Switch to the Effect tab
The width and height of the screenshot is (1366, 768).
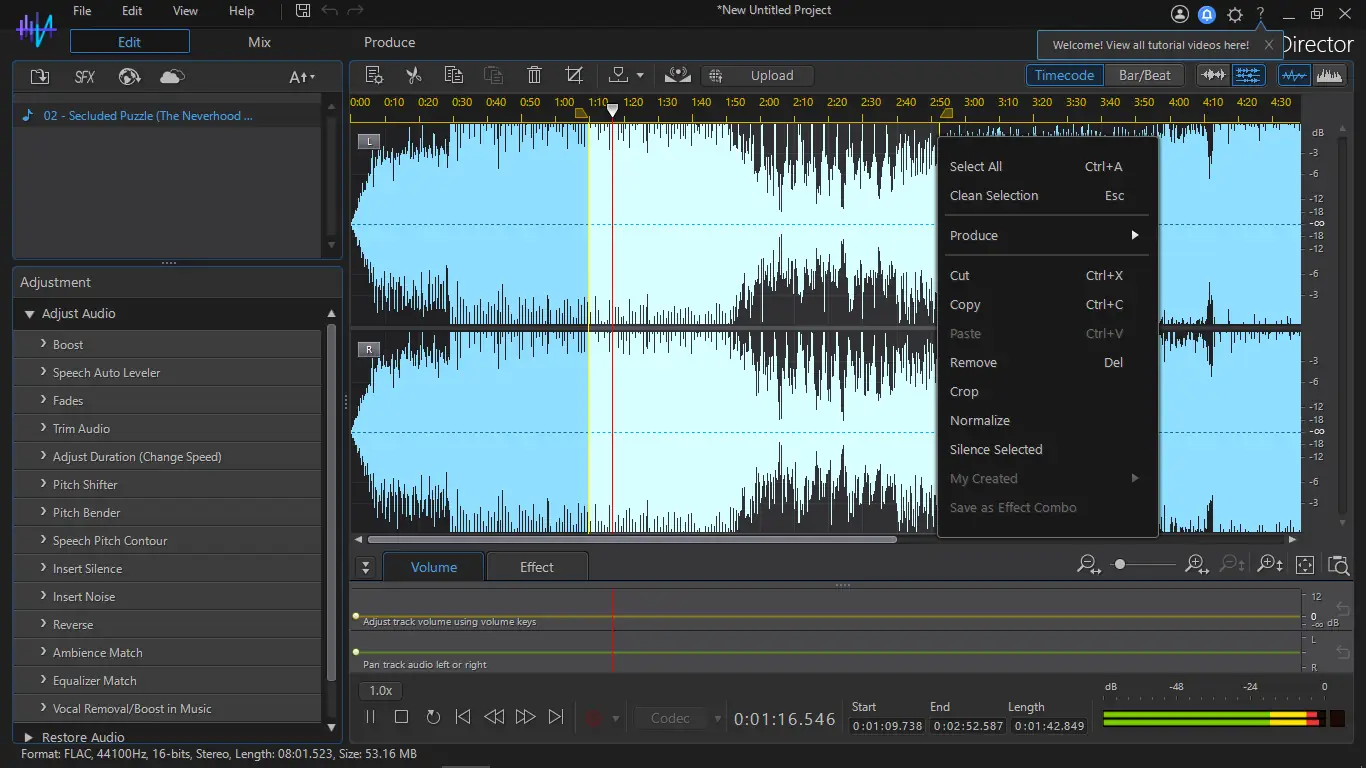(x=536, y=567)
